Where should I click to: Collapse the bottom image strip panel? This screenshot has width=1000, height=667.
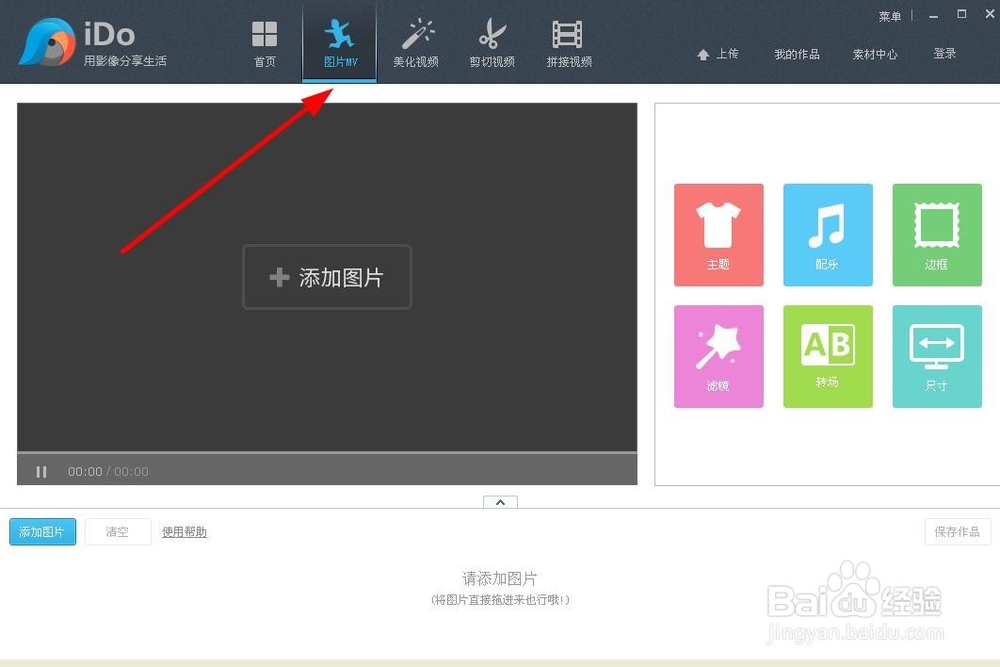coord(500,503)
